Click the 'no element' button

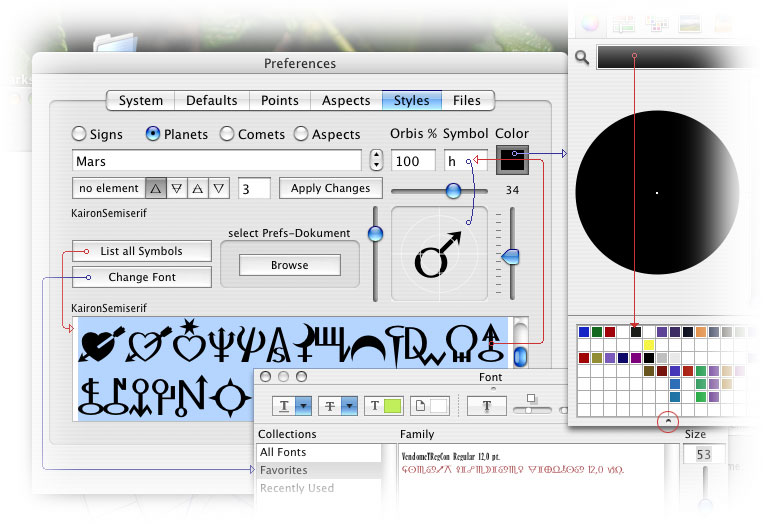[x=109, y=188]
